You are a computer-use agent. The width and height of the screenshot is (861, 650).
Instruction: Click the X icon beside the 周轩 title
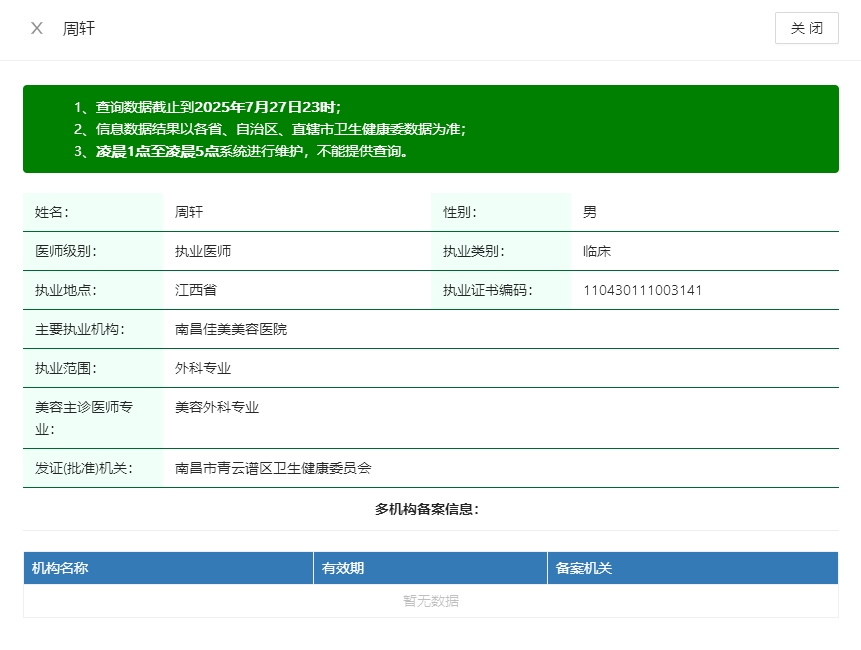[x=37, y=28]
